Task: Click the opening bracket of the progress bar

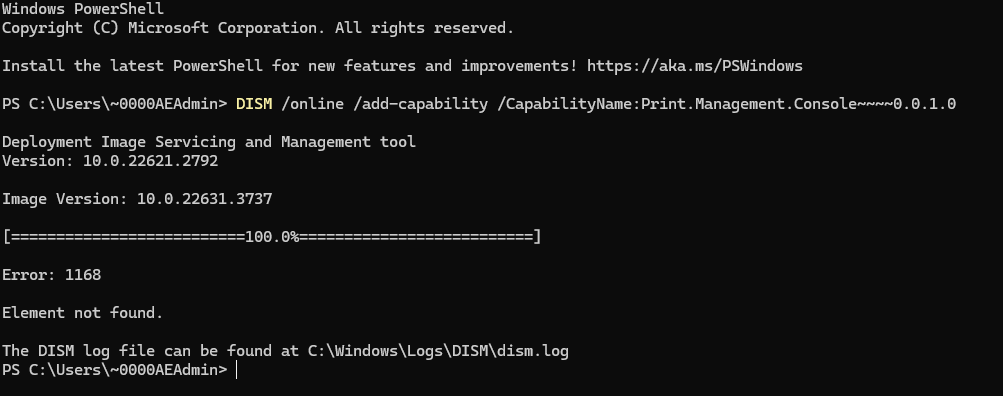Action: pyautogui.click(x=6, y=237)
